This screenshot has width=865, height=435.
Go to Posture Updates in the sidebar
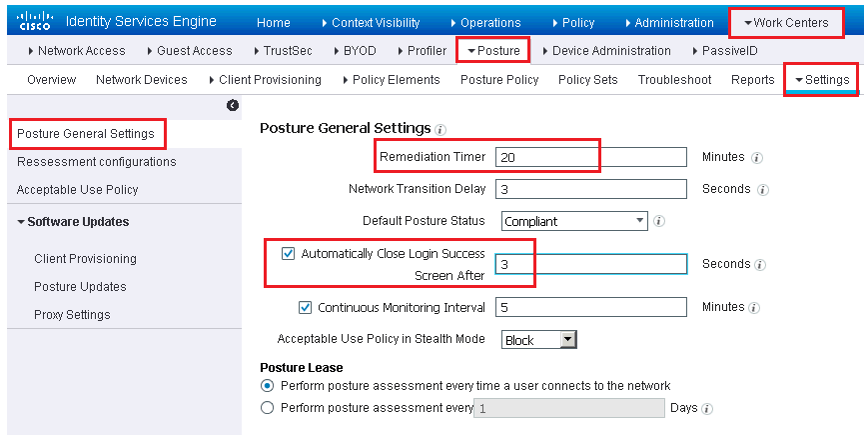81,287
